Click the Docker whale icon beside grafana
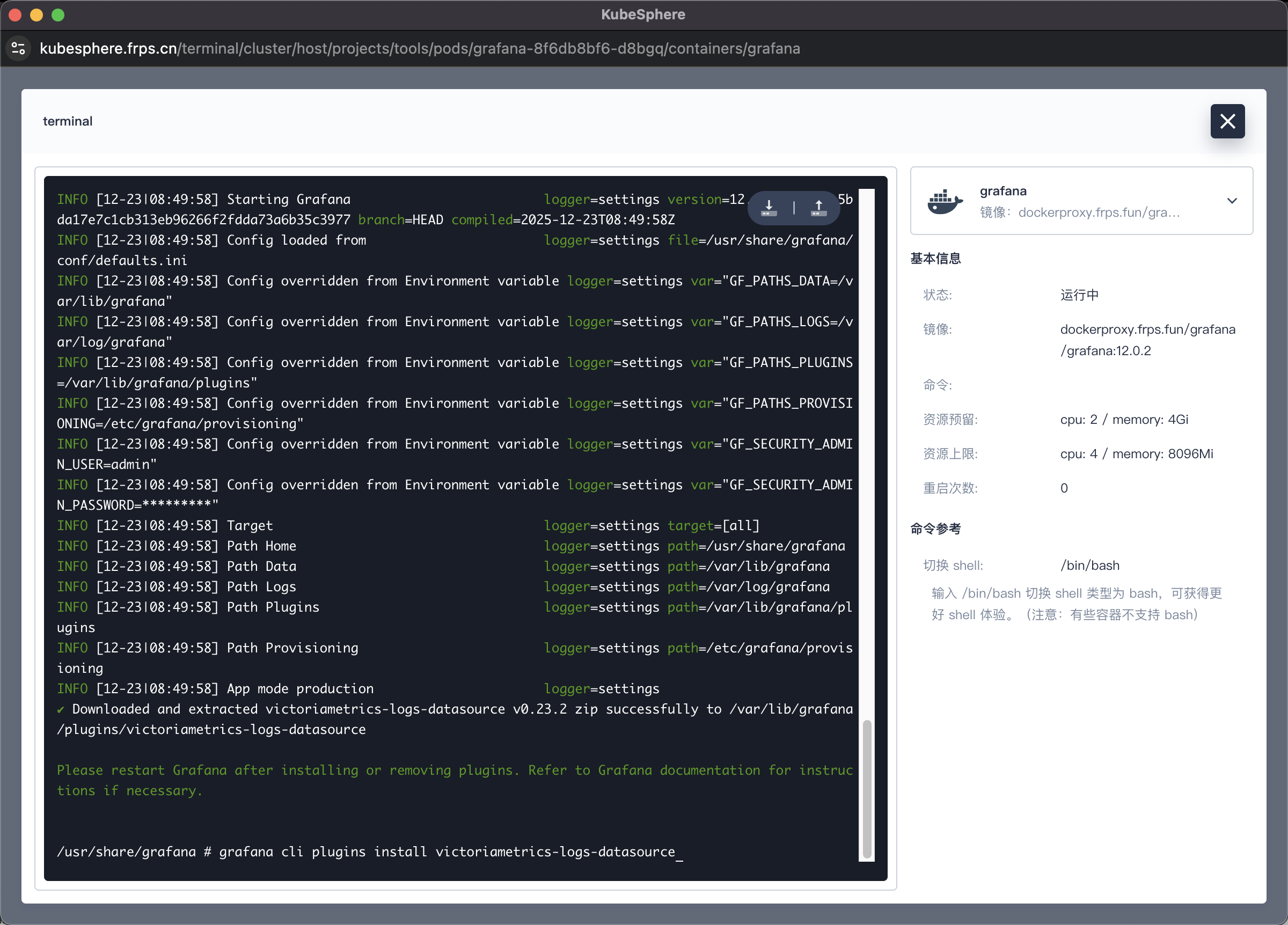 click(945, 201)
